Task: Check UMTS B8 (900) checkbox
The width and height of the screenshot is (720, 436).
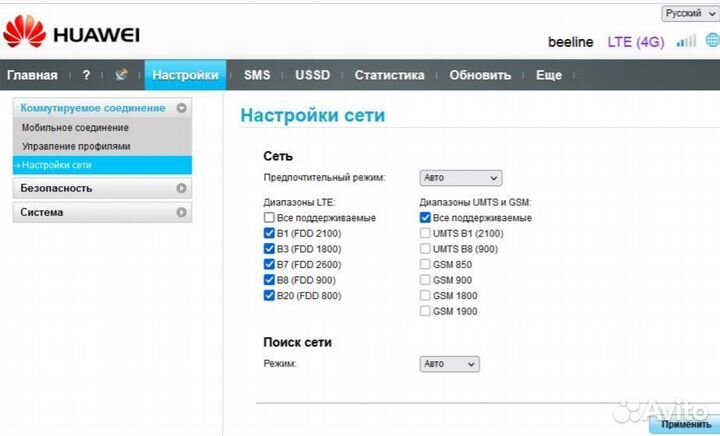Action: (x=425, y=249)
